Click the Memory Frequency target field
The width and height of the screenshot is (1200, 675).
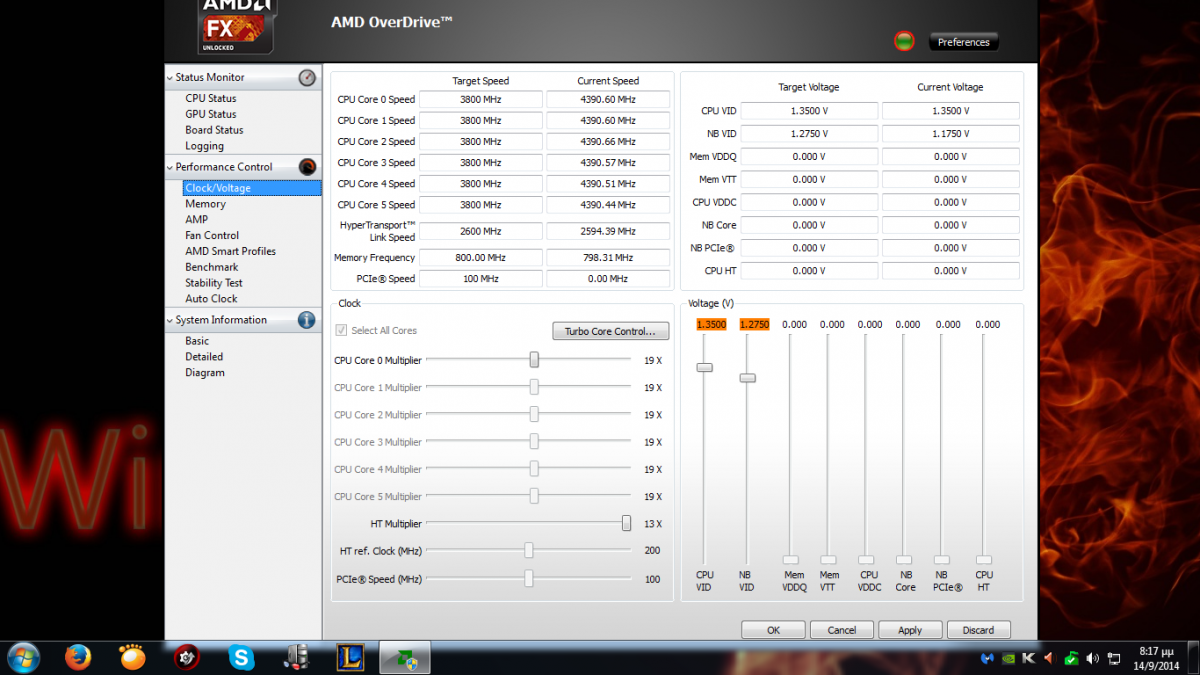[481, 258]
